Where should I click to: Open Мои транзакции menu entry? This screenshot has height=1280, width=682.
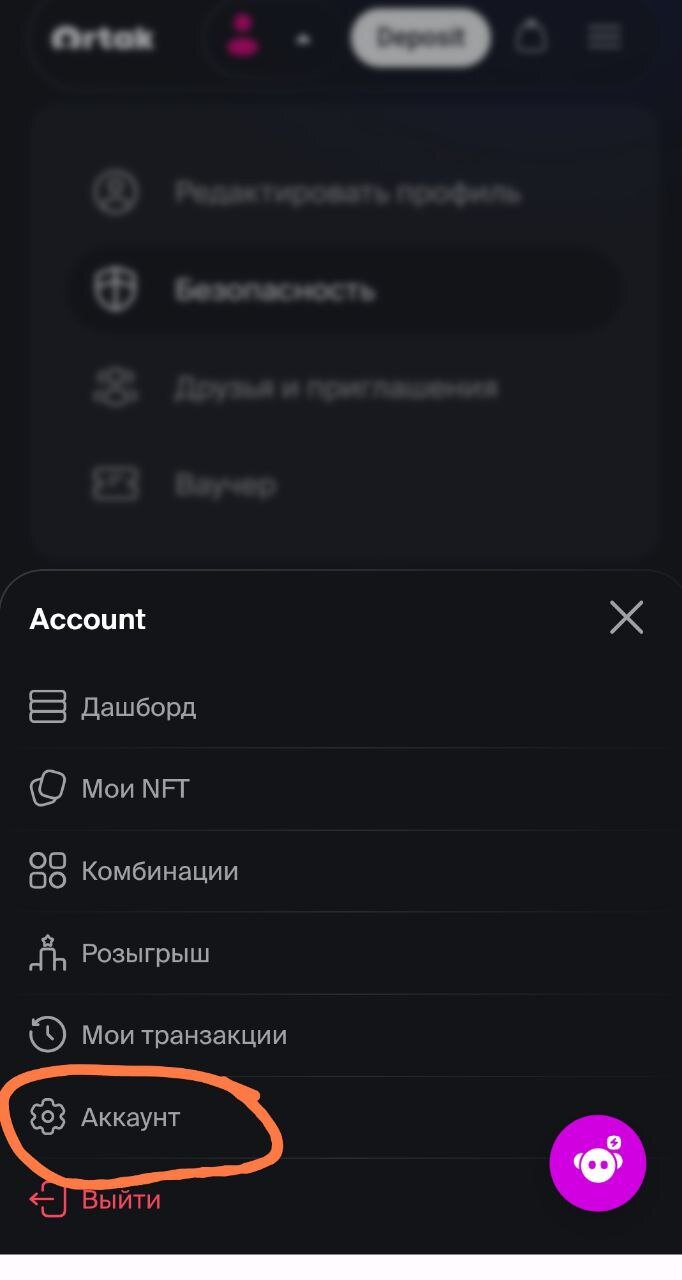click(x=184, y=1035)
